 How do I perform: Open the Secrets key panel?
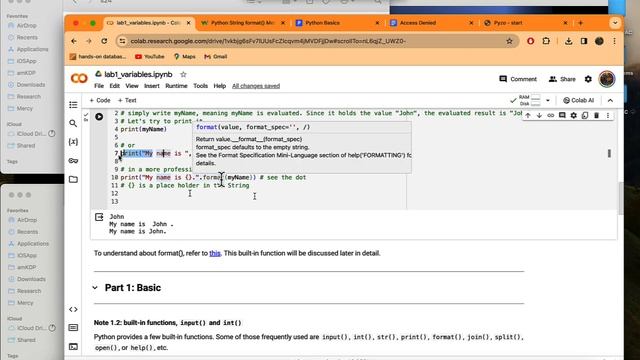pyautogui.click(x=73, y=160)
